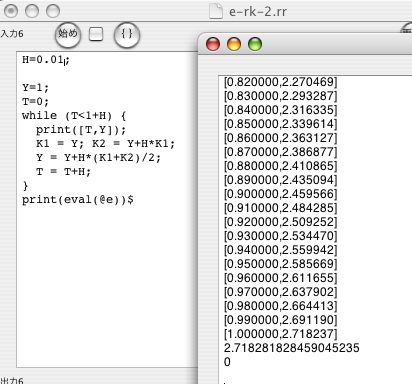412x384 pixels.
Task: Click the line while (T<1+H) {
Action: tap(74, 116)
